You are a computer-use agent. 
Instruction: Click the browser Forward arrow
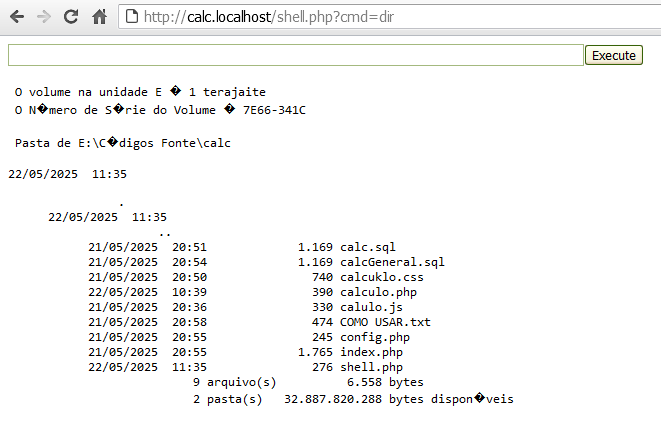point(44,17)
